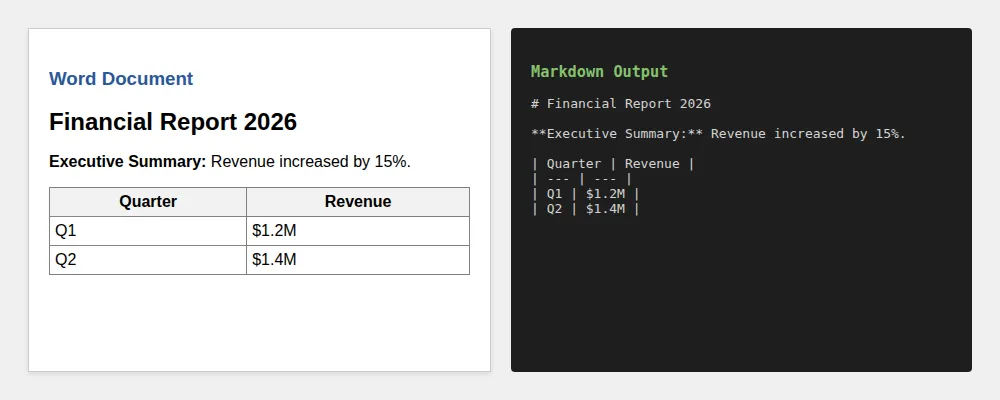The width and height of the screenshot is (1000, 400).
Task: Select the Q2 cell in the table
Action: tap(148, 260)
